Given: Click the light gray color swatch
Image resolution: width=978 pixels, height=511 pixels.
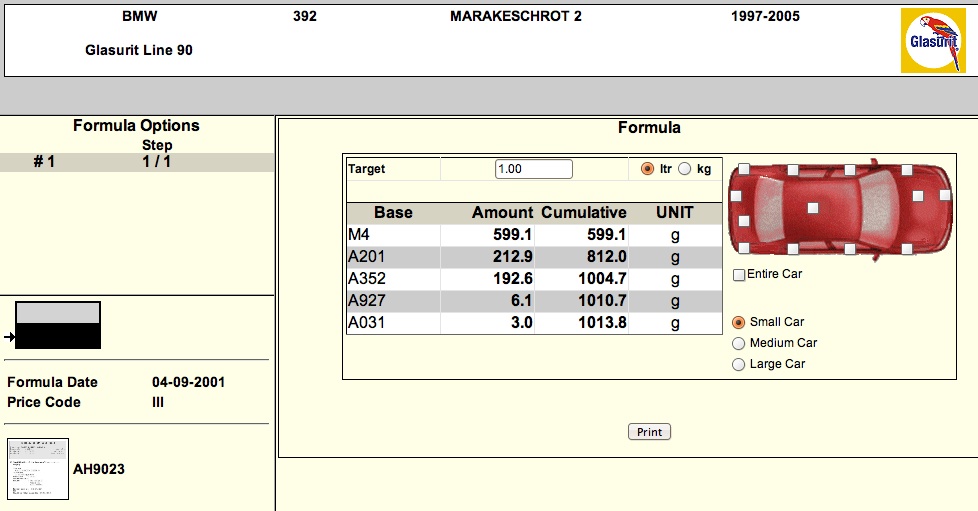Looking at the screenshot, I should [x=58, y=312].
